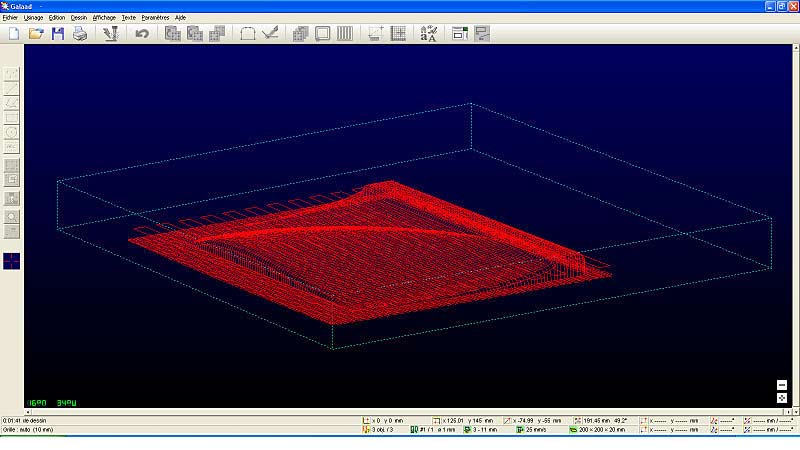Click the green 340° rotation angle readout
This screenshot has width=800, height=450.
click(x=66, y=403)
